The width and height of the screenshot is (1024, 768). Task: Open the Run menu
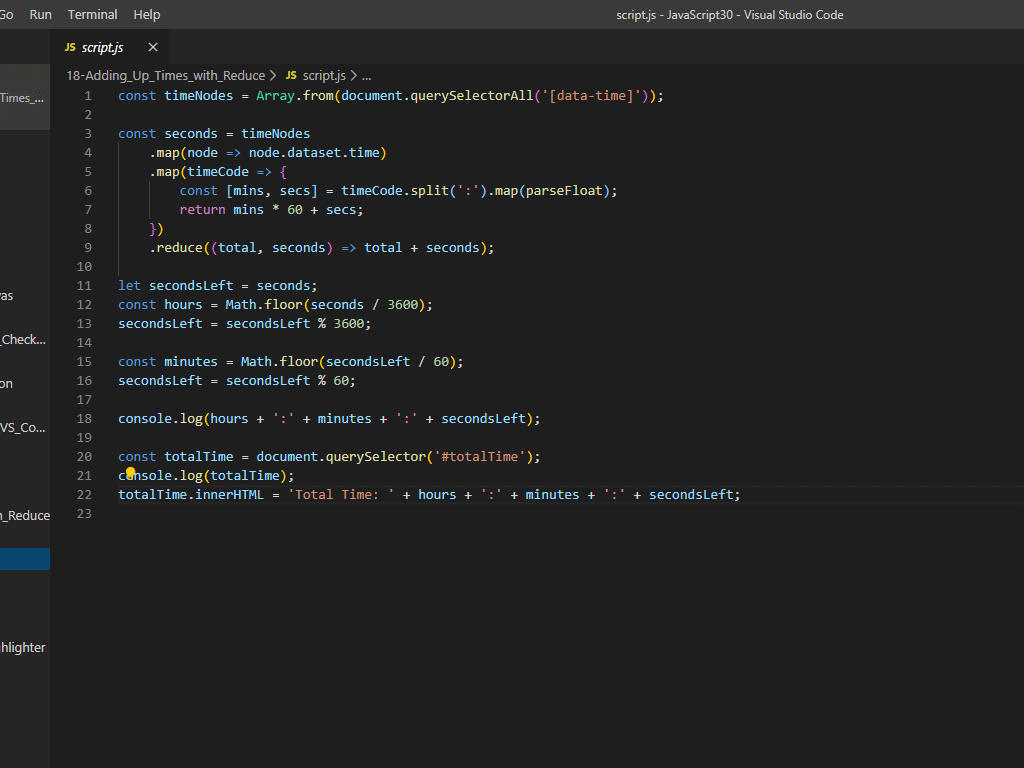pyautogui.click(x=40, y=14)
